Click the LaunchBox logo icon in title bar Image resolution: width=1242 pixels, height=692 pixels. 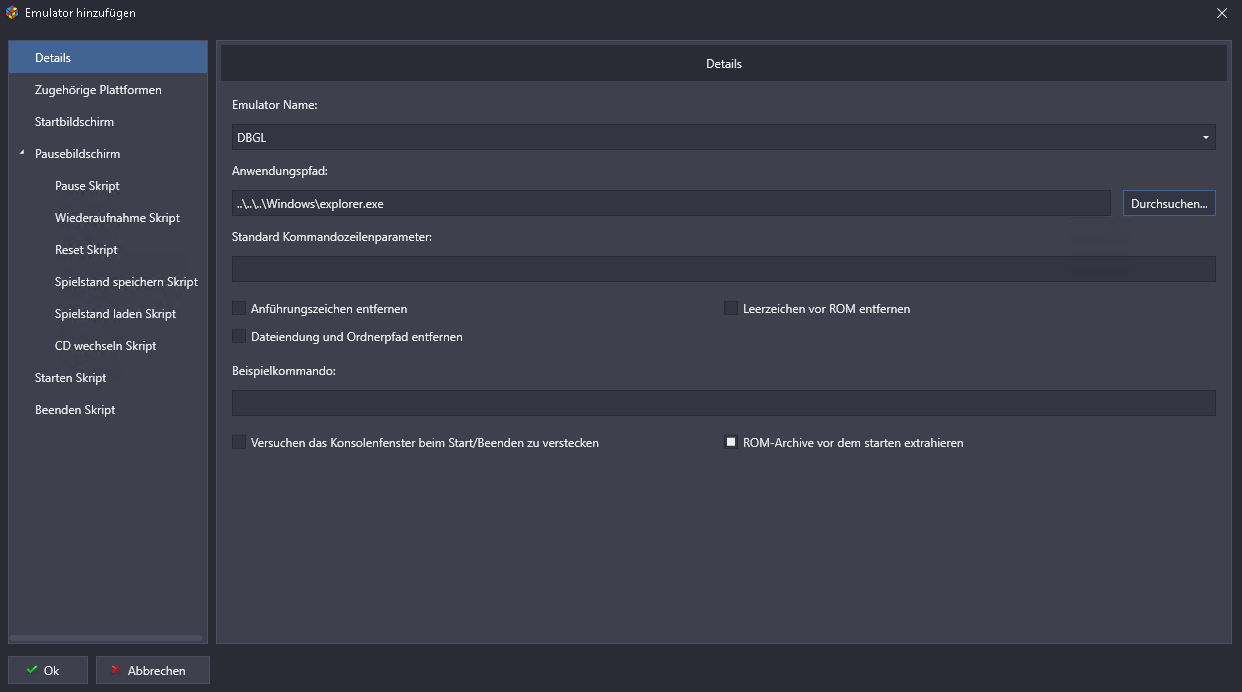point(12,13)
